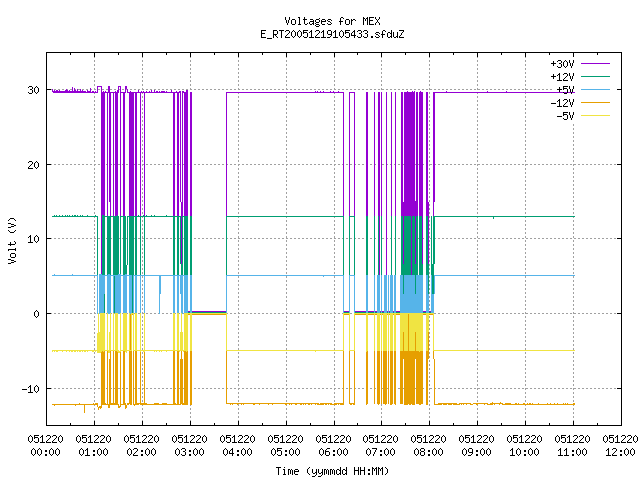The image size is (640, 480).
Task: Click the orange -12V legend line sample
Action: coord(595,102)
